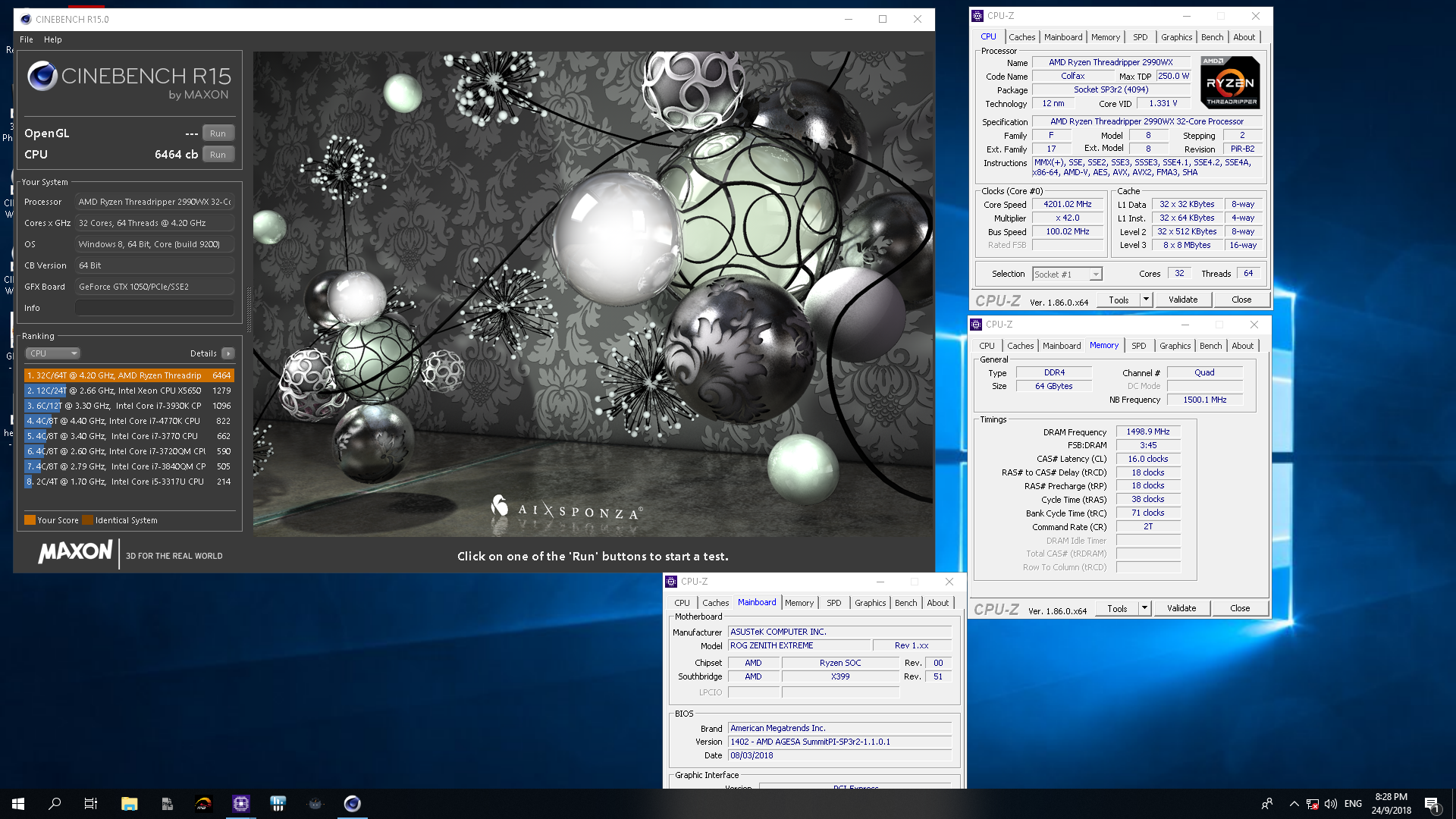Minimize the Mainboard CPU-Z window
The height and width of the screenshot is (819, 1456).
click(x=880, y=582)
